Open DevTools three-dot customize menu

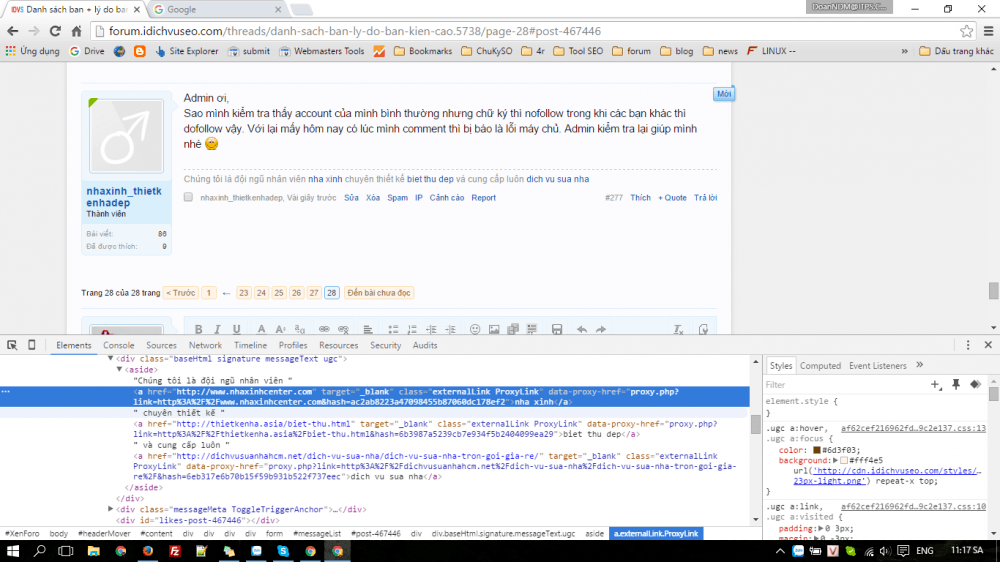[x=967, y=345]
